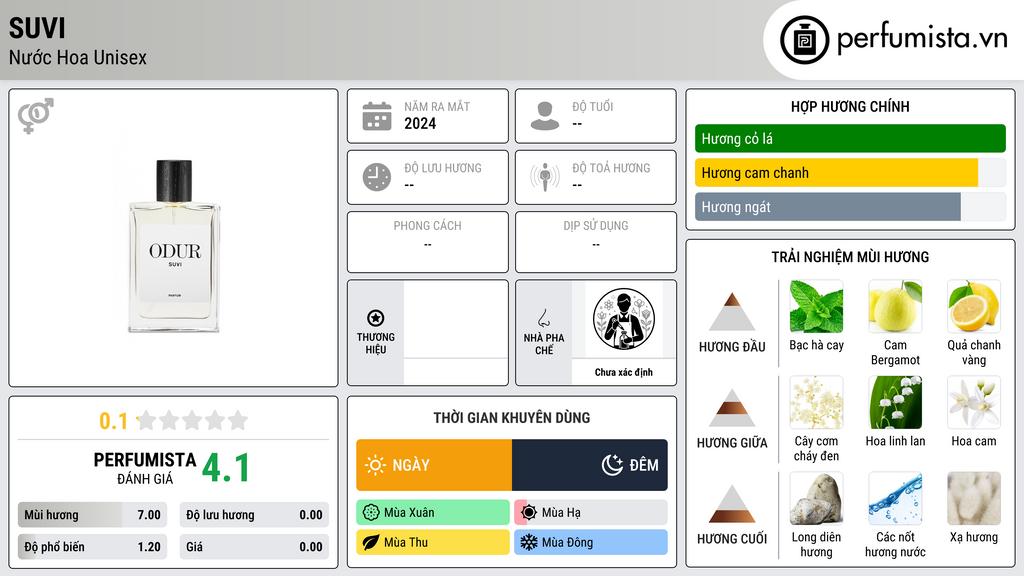Click the Dịp sử dụng info box
This screenshot has height=576, width=1024.
[596, 242]
